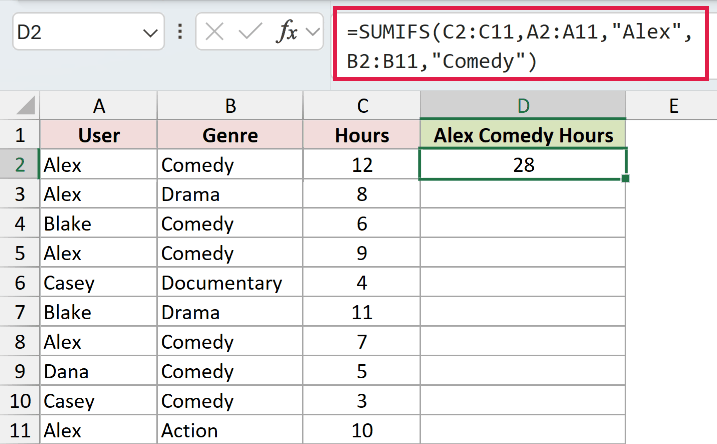The height and width of the screenshot is (444, 717).
Task: Select row 5 header
Action: click(20, 253)
